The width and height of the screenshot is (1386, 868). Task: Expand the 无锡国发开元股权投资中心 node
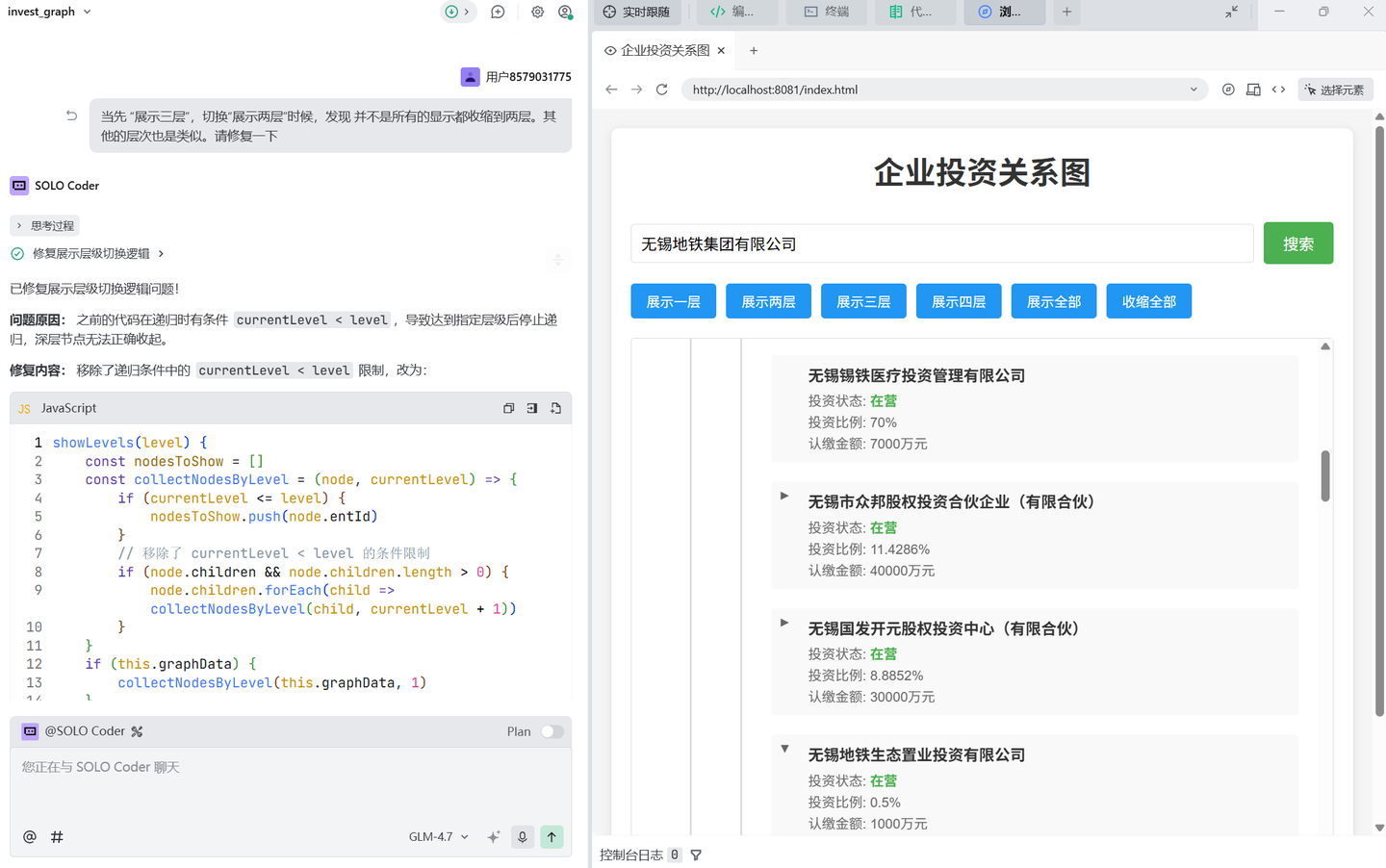pos(784,623)
